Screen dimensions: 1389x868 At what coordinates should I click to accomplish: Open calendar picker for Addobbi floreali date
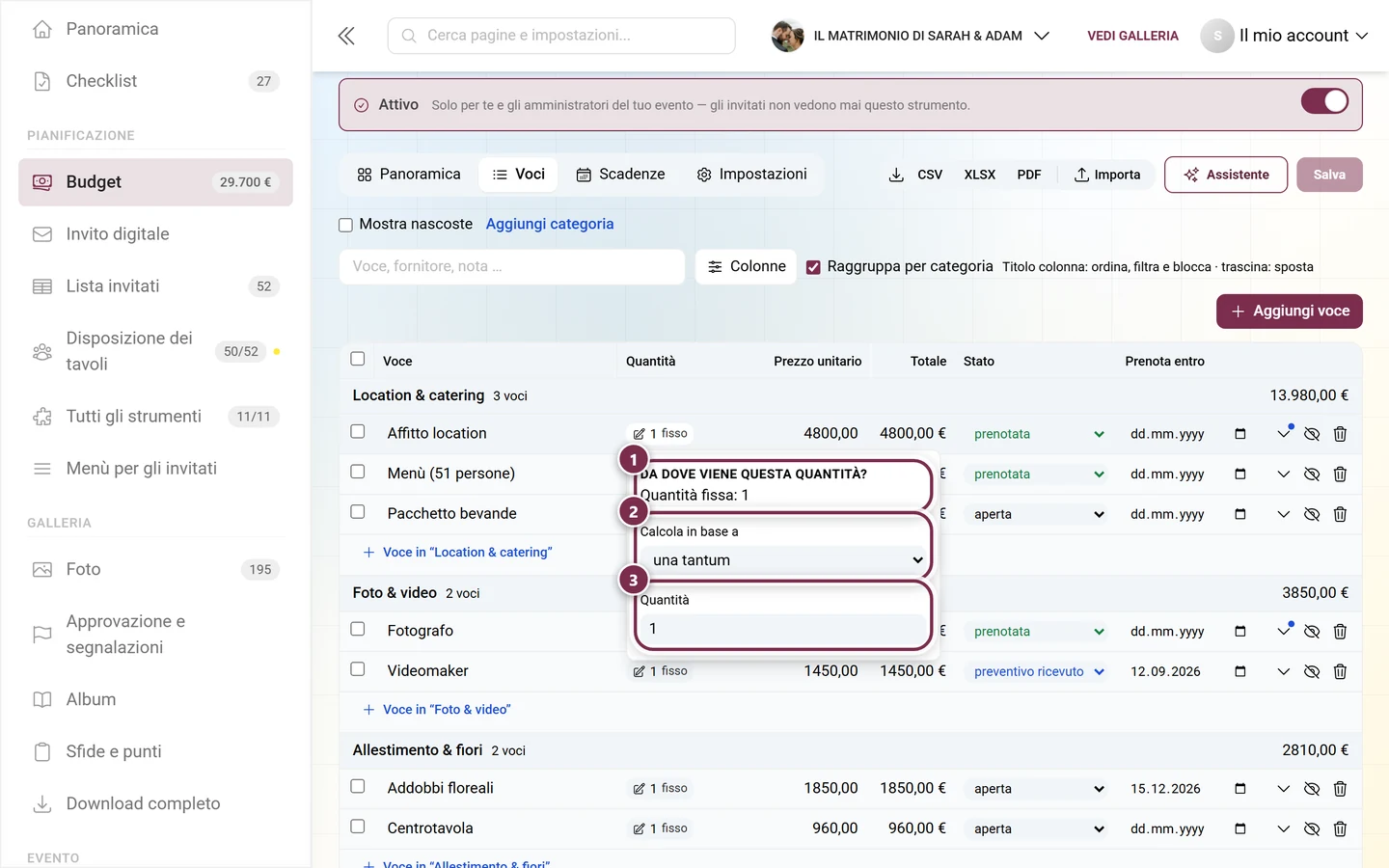pos(1240,789)
